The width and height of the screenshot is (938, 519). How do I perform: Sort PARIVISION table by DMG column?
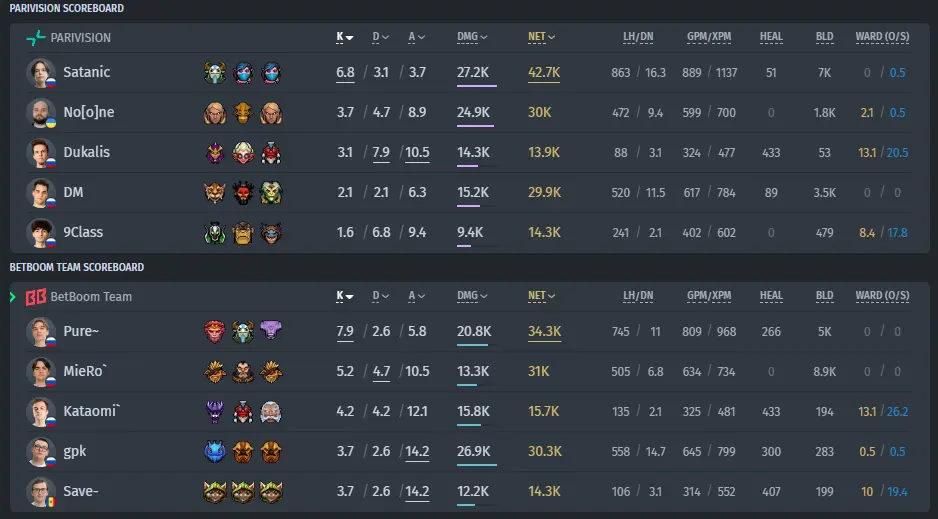point(472,37)
